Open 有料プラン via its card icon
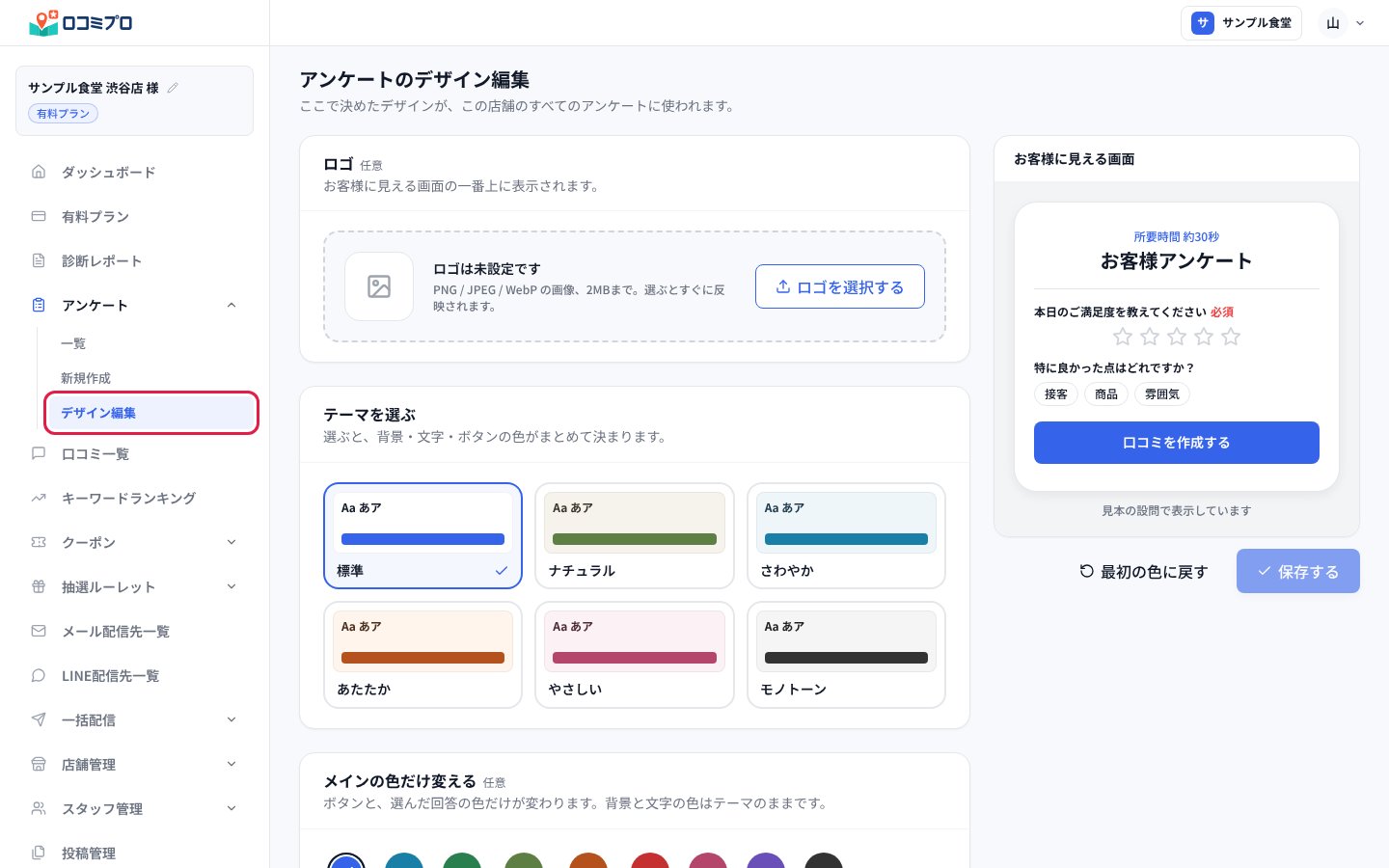1389x868 pixels. [39, 216]
